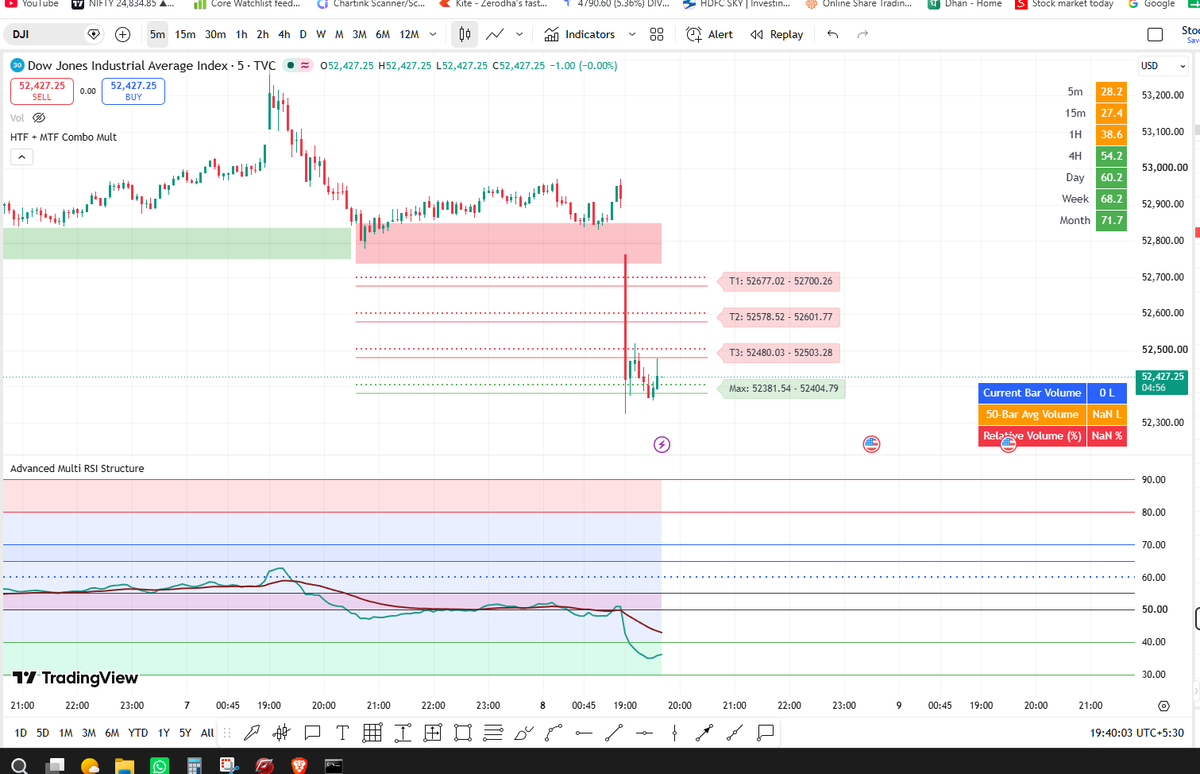The image size is (1200, 774).
Task: Select the Text tool in drawing toolbar
Action: pyautogui.click(x=342, y=732)
